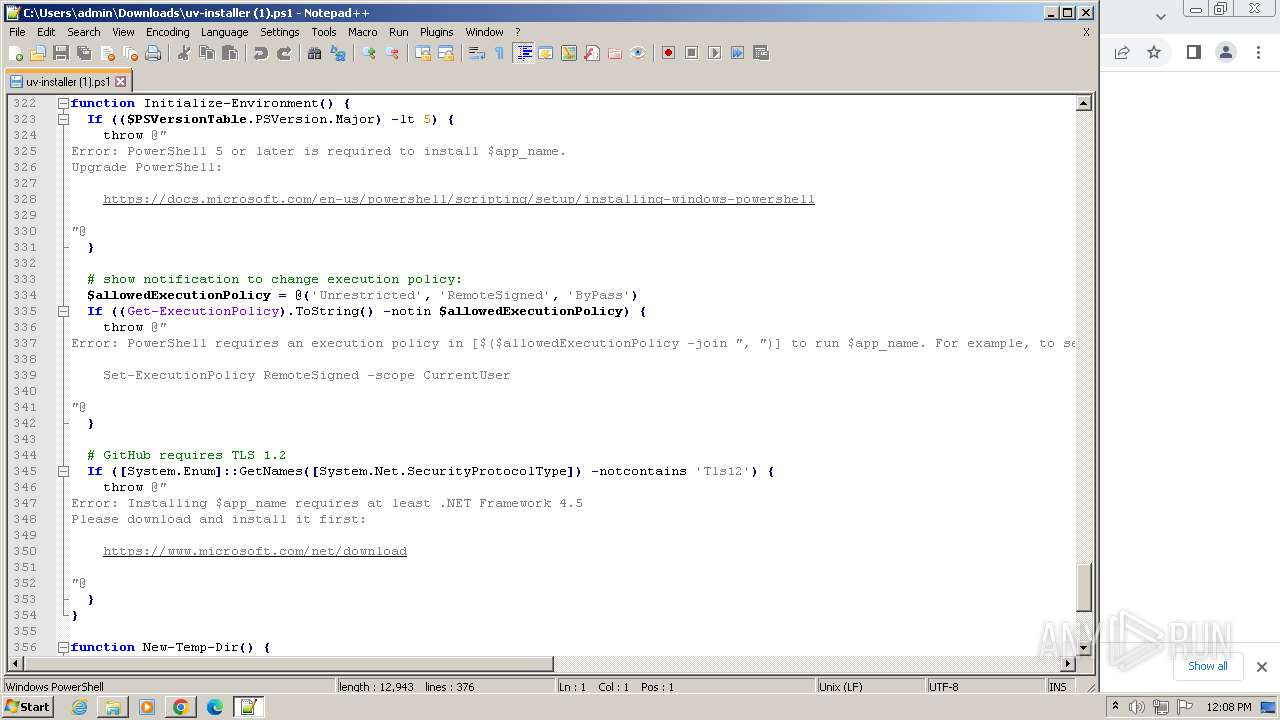Click the Close document toolbar icon
The width and height of the screenshot is (1280, 720).
[107, 53]
